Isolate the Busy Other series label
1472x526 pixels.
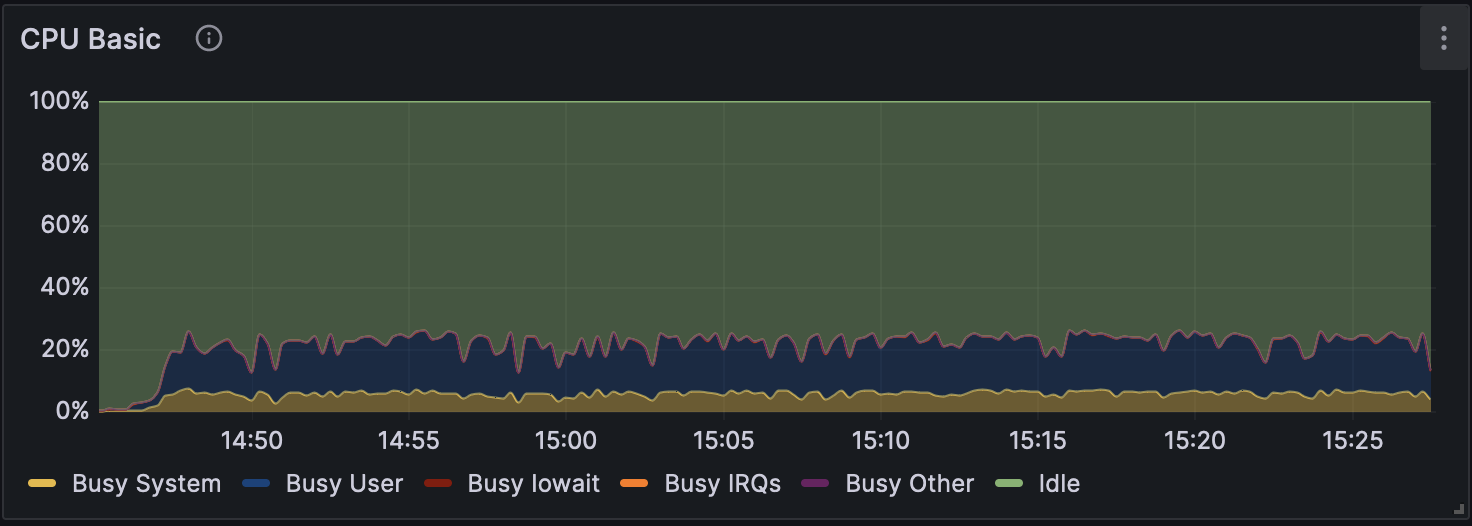(x=909, y=484)
